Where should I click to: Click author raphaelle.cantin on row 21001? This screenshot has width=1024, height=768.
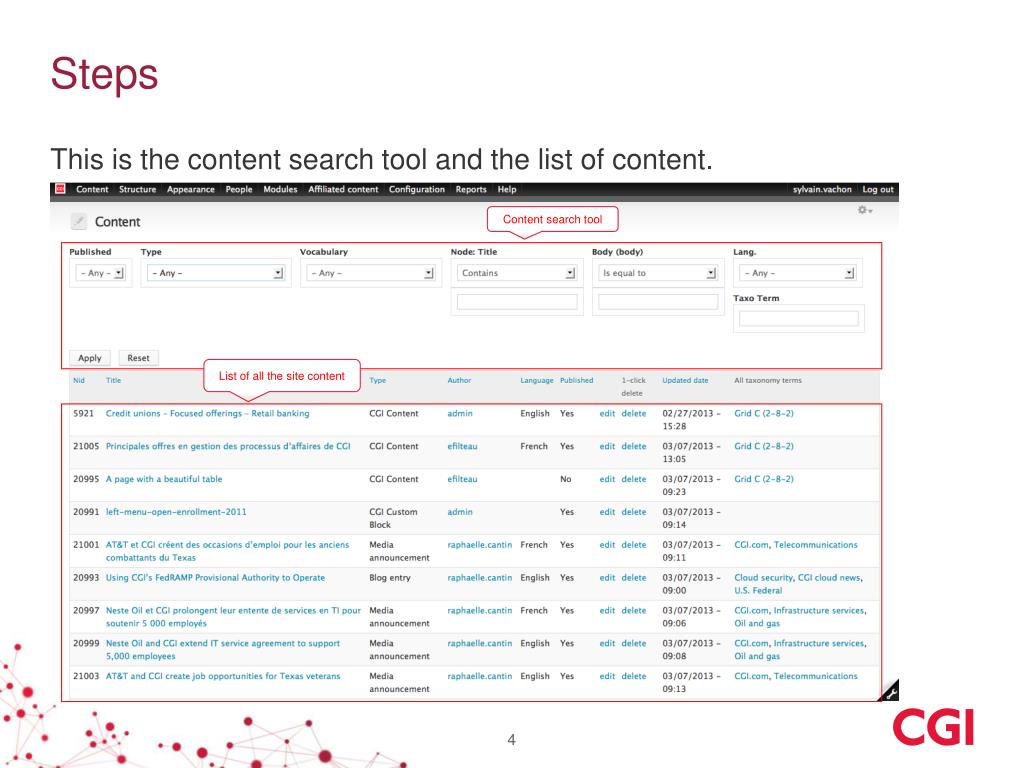coord(479,545)
